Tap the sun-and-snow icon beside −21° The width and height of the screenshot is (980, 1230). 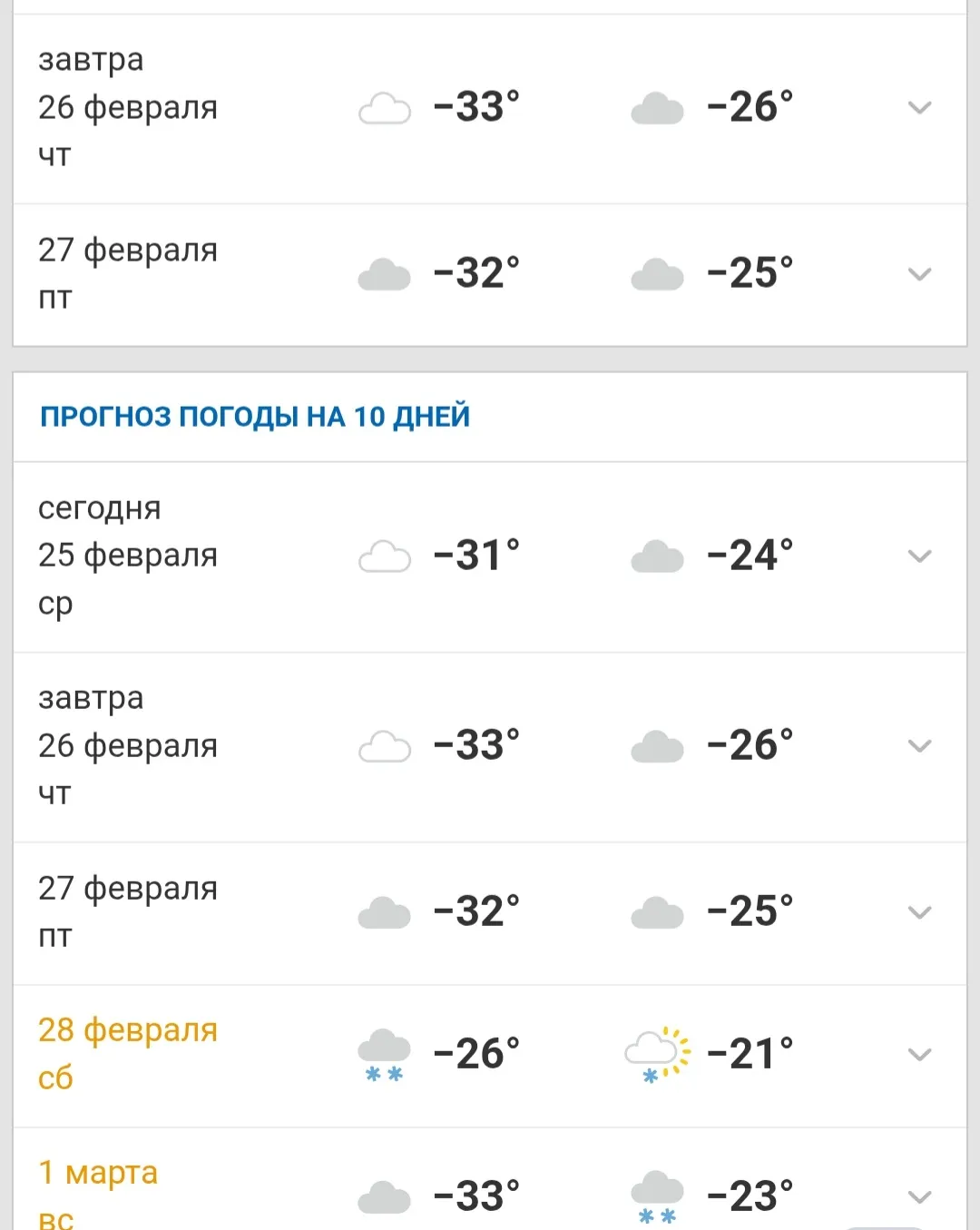point(657,1055)
